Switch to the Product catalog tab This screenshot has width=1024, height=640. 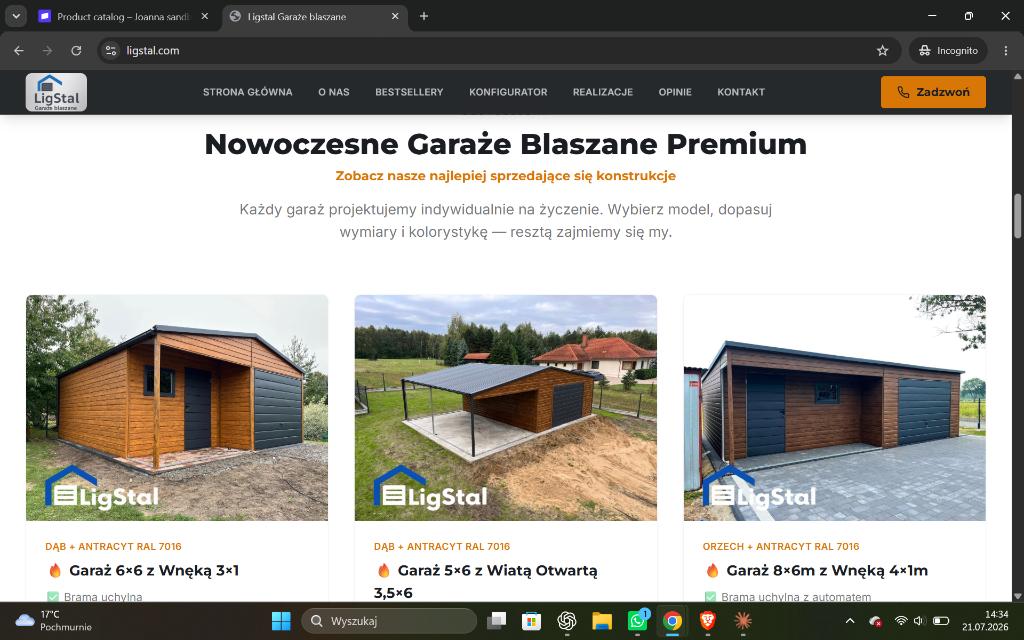click(123, 16)
